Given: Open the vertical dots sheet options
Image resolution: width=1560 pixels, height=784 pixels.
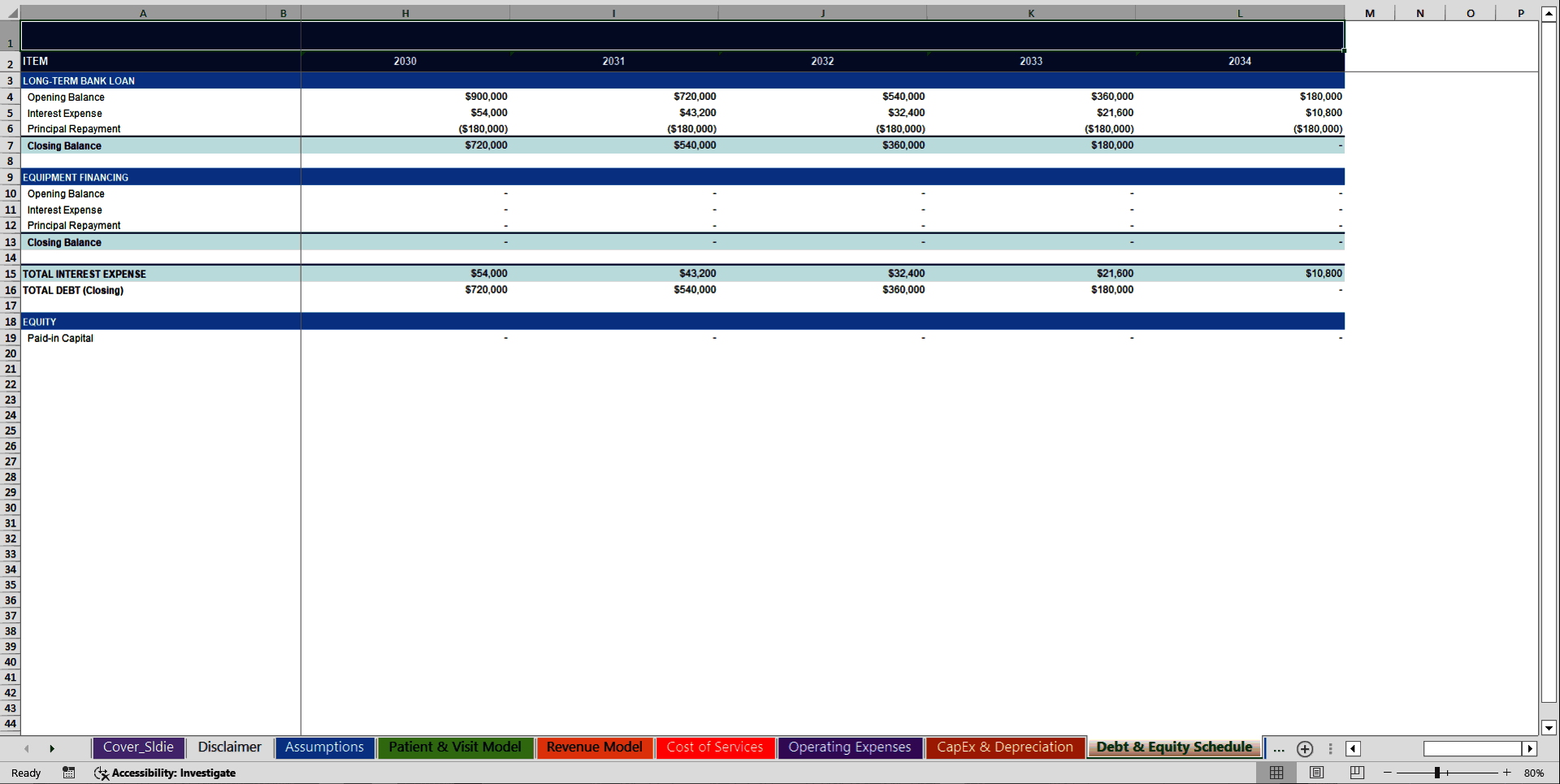Looking at the screenshot, I should (x=1330, y=748).
